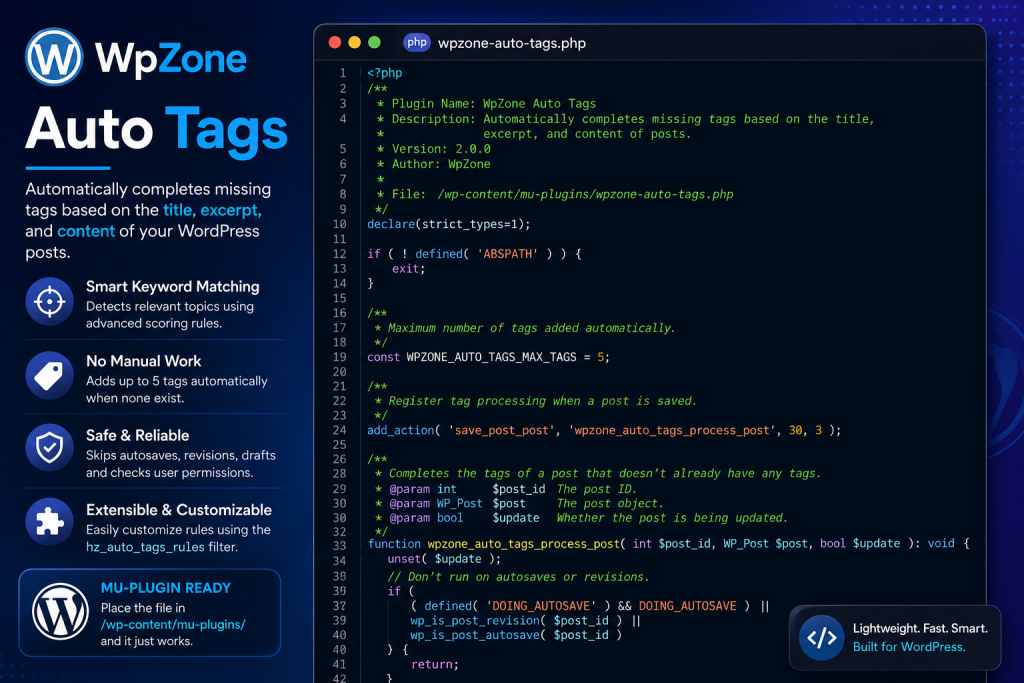Click the /wp-content/mu-plugins/ path link
This screenshot has width=1024, height=683.
[x=173, y=624]
